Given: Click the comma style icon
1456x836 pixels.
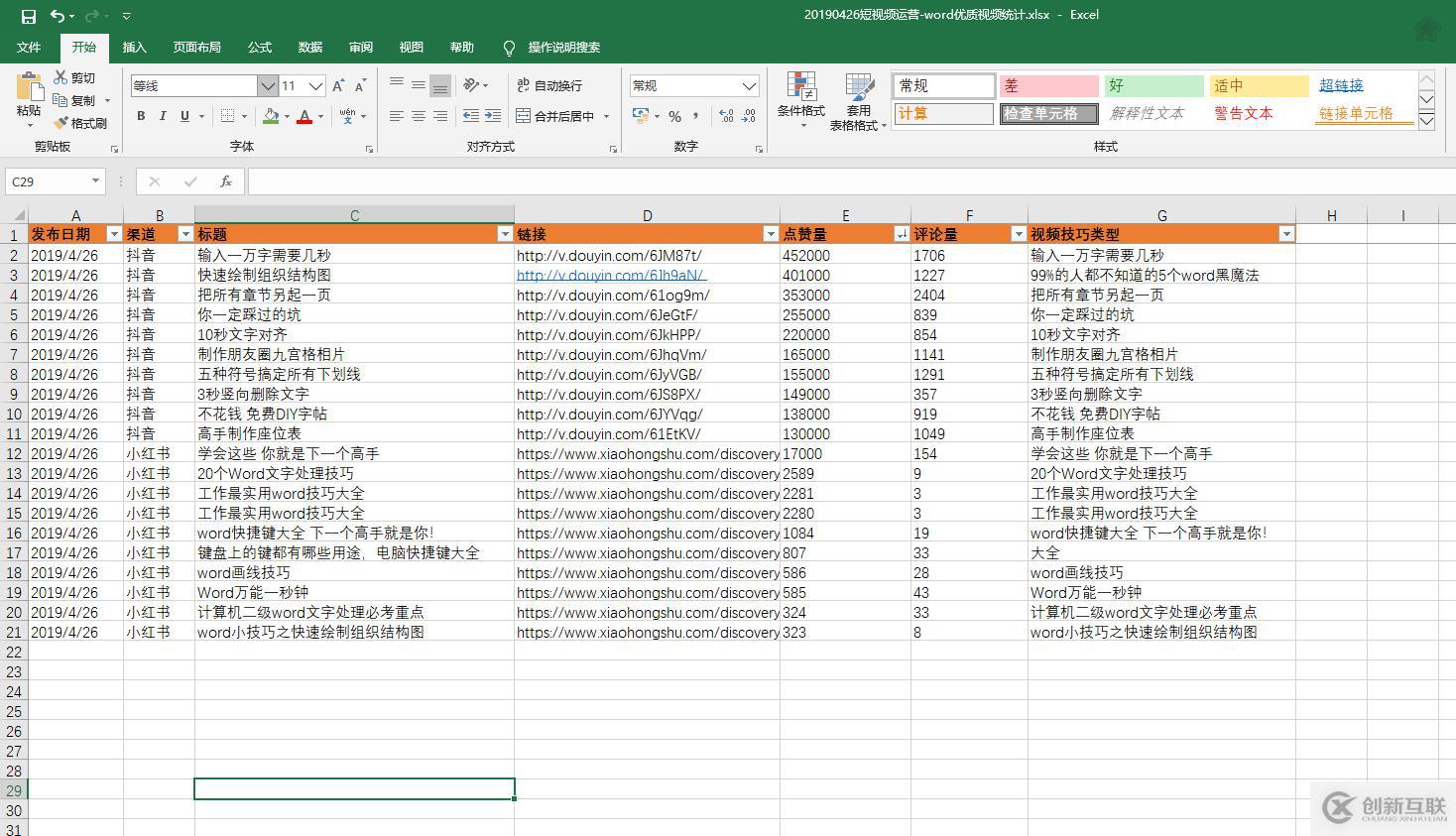Looking at the screenshot, I should (696, 116).
